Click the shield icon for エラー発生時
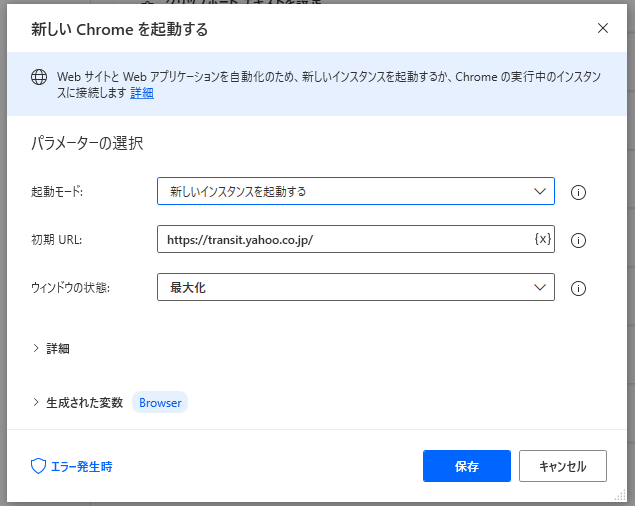635x506 pixels. pos(39,466)
